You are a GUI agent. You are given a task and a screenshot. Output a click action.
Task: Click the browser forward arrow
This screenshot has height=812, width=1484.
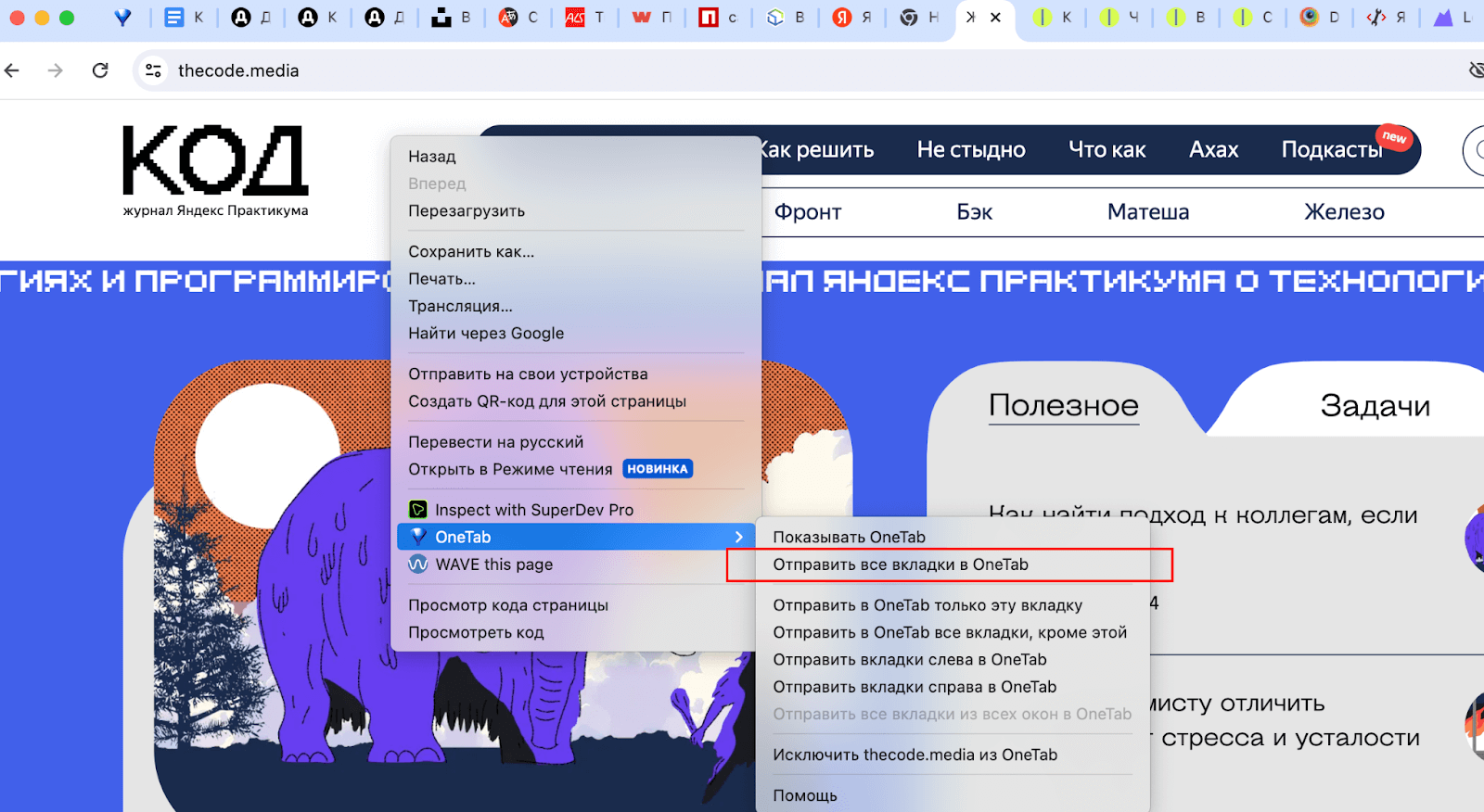(x=56, y=70)
